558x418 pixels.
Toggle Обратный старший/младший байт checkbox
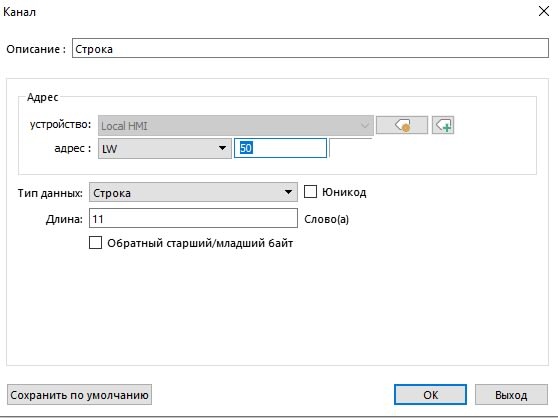tap(95, 243)
